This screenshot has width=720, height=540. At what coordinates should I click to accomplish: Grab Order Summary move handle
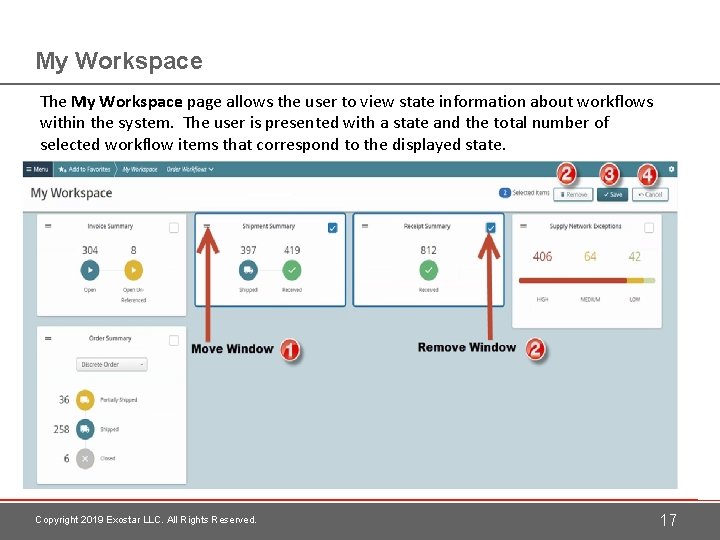click(x=48, y=338)
